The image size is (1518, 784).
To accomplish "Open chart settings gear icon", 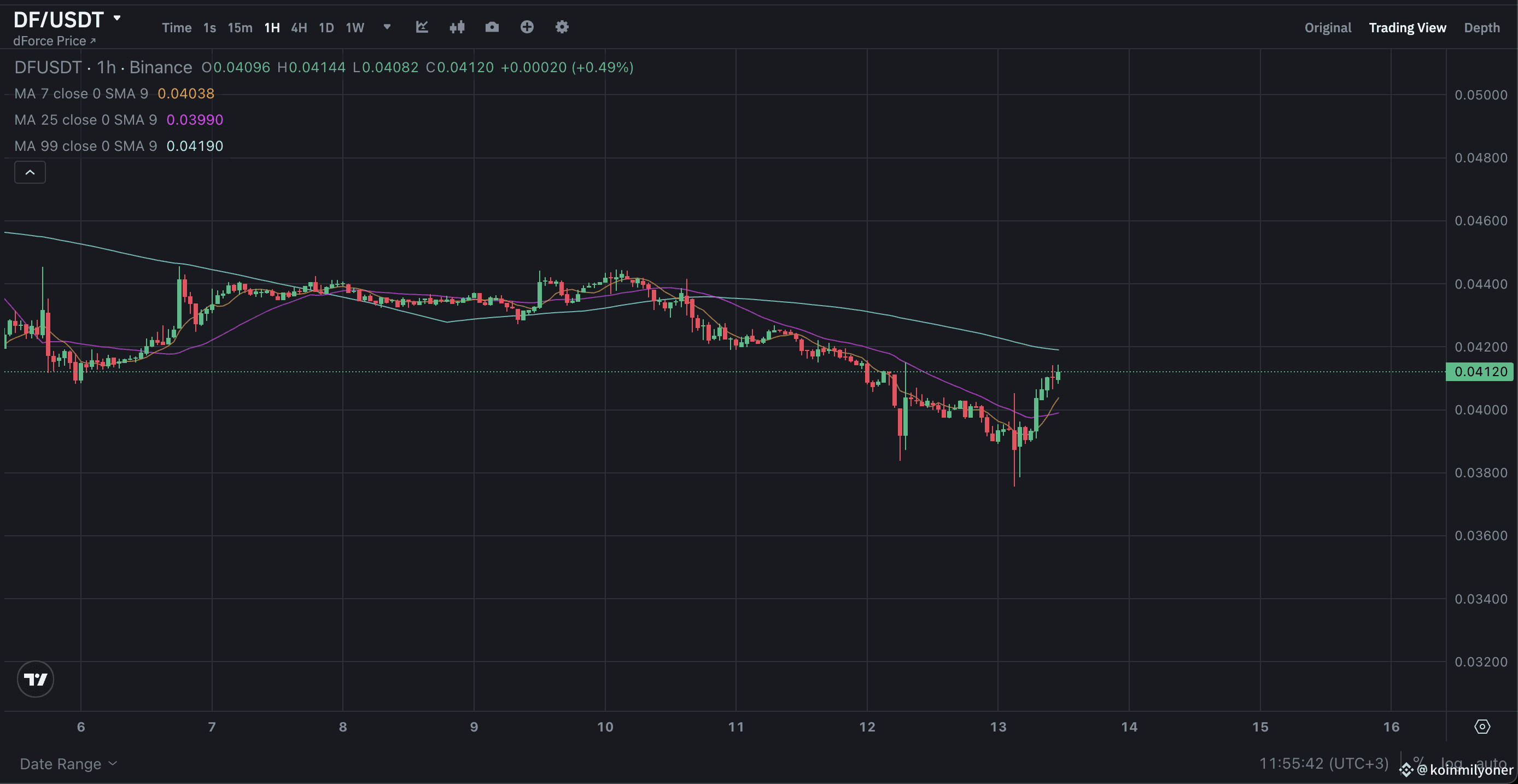I will pyautogui.click(x=562, y=27).
